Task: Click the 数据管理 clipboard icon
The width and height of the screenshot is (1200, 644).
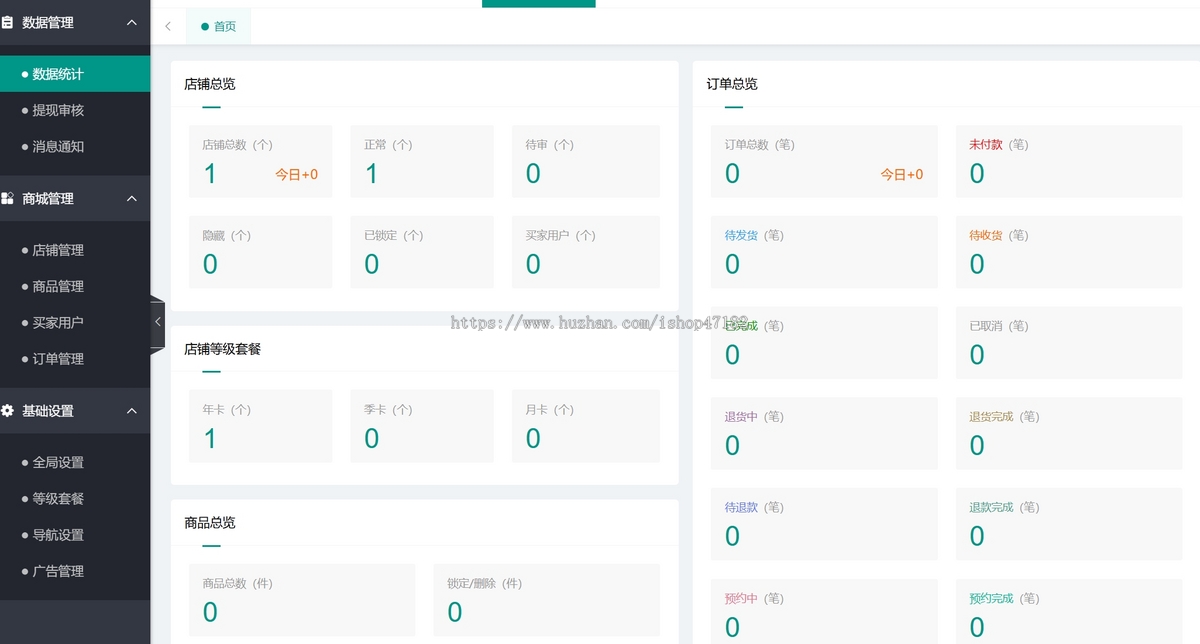Action: point(7,22)
